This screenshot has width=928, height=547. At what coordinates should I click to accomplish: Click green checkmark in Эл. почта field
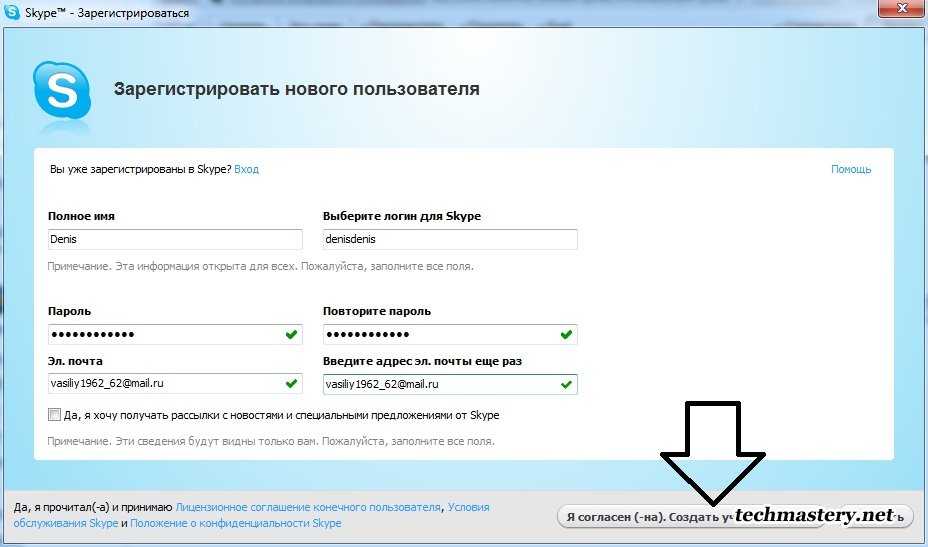click(x=291, y=384)
